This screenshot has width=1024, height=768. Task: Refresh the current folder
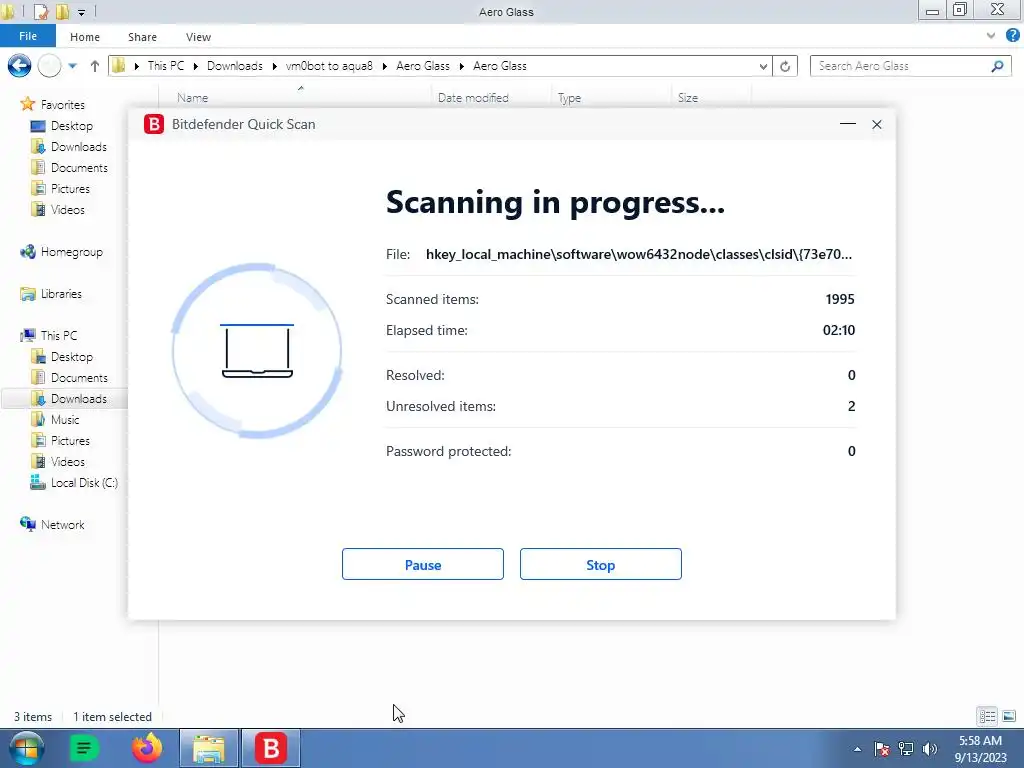click(785, 66)
